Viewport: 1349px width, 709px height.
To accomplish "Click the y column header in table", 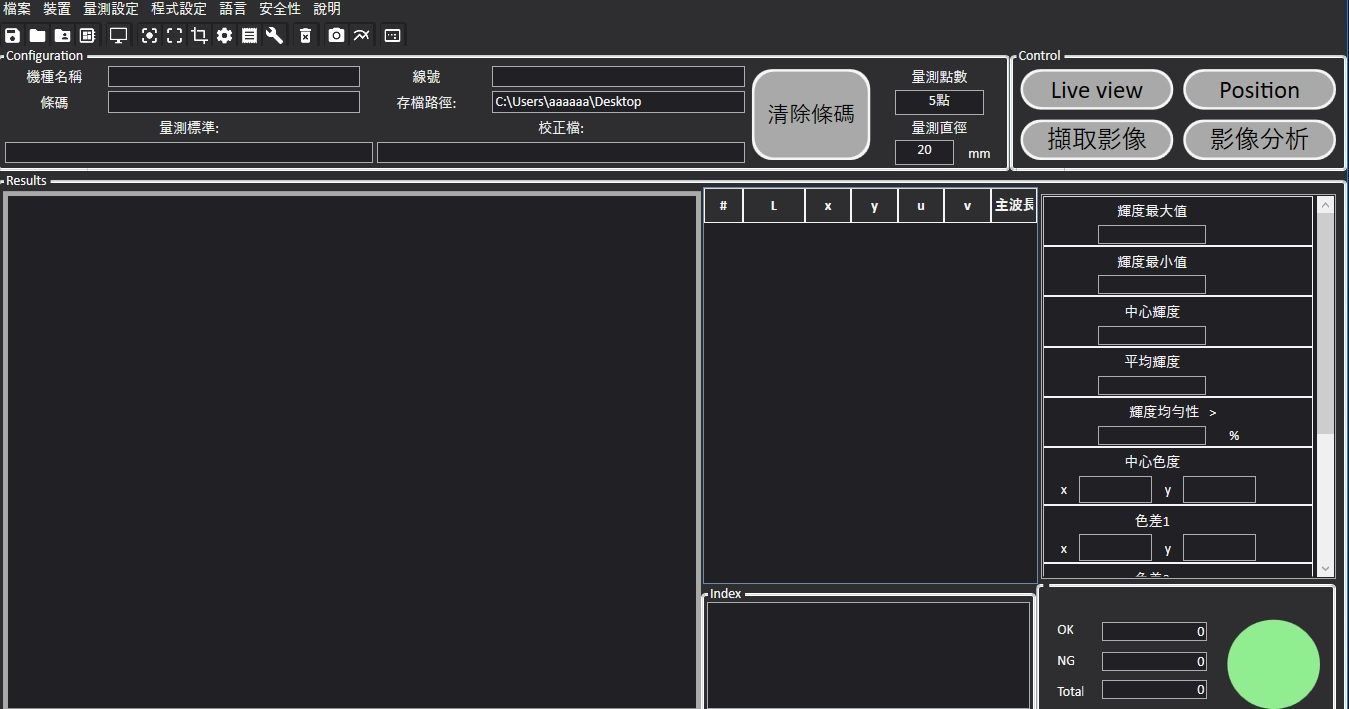I will 875,206.
